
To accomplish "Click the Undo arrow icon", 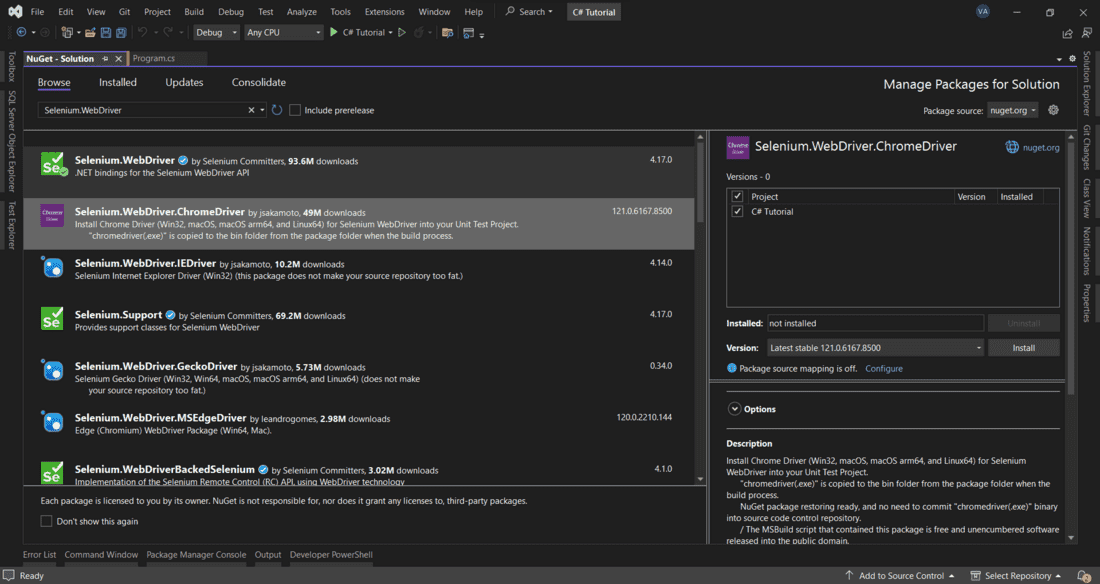I will (x=142, y=32).
